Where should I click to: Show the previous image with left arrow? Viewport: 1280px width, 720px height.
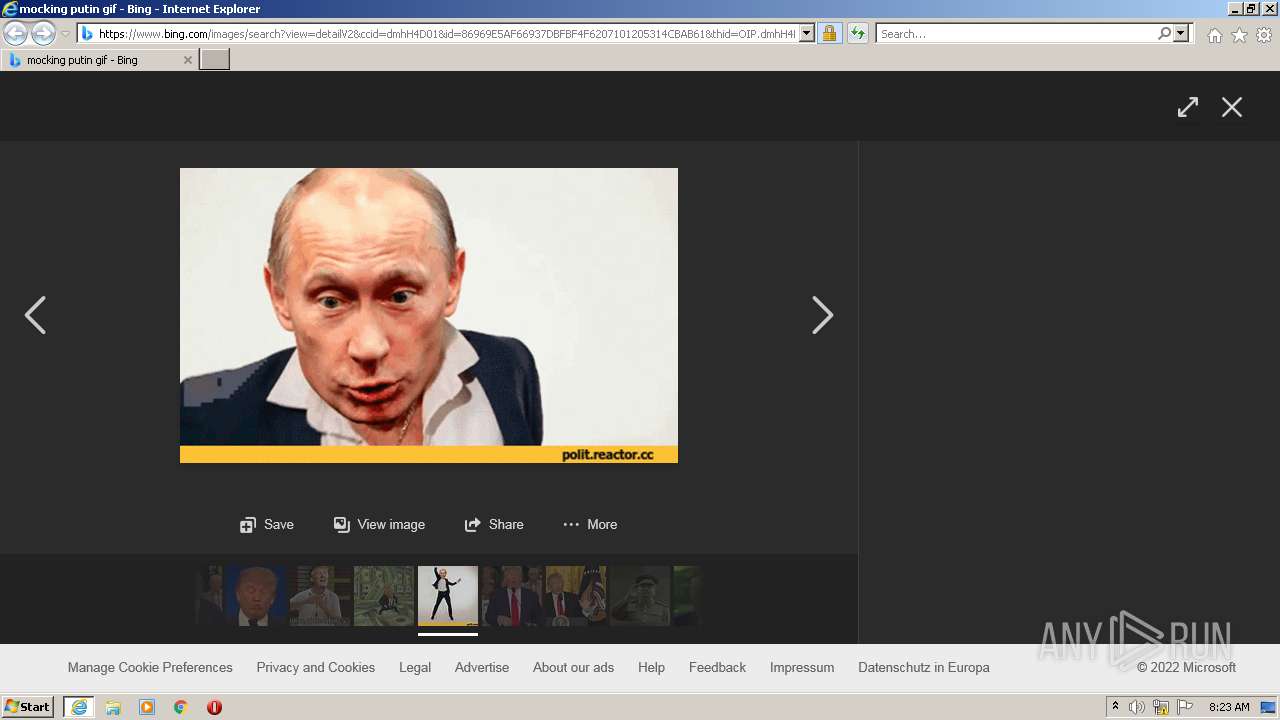pyautogui.click(x=35, y=315)
